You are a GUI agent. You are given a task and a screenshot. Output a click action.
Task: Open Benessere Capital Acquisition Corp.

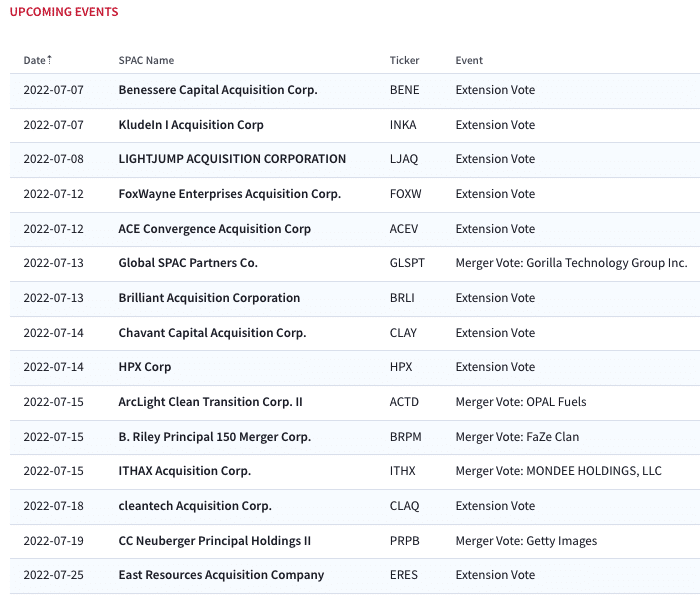[x=218, y=90]
